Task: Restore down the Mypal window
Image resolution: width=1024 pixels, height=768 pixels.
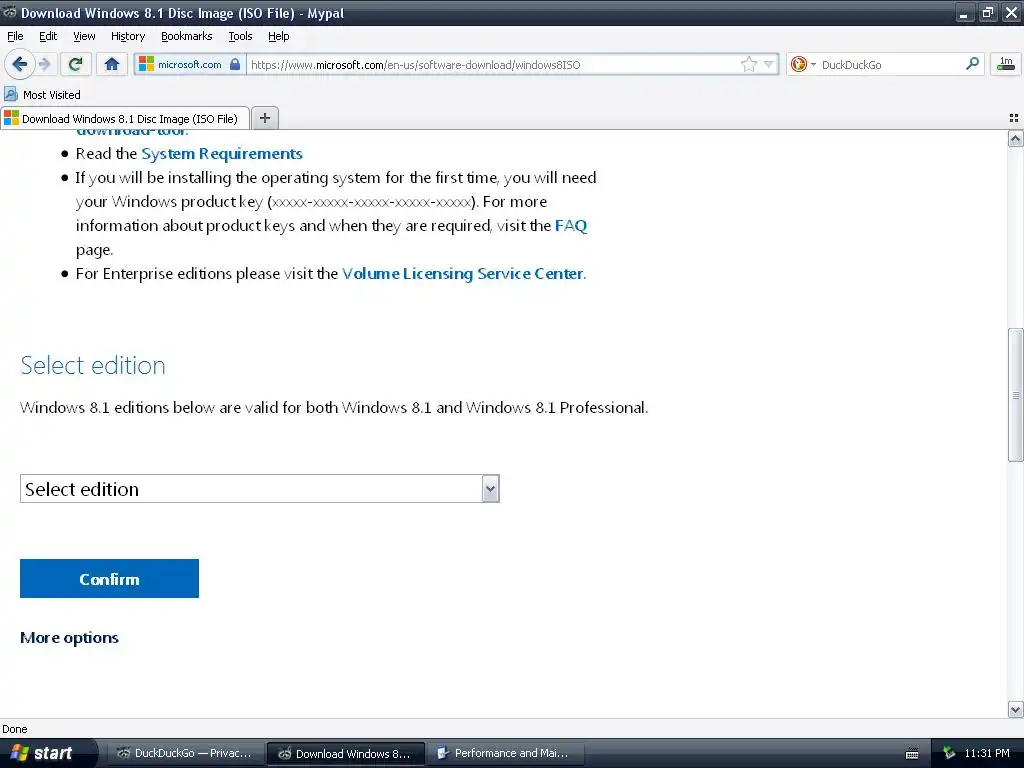Action: click(987, 12)
